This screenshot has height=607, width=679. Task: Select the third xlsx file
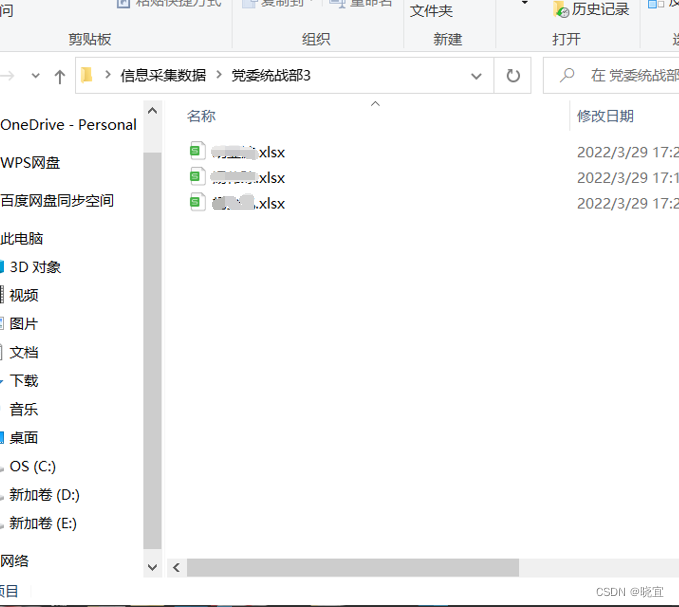pyautogui.click(x=248, y=203)
